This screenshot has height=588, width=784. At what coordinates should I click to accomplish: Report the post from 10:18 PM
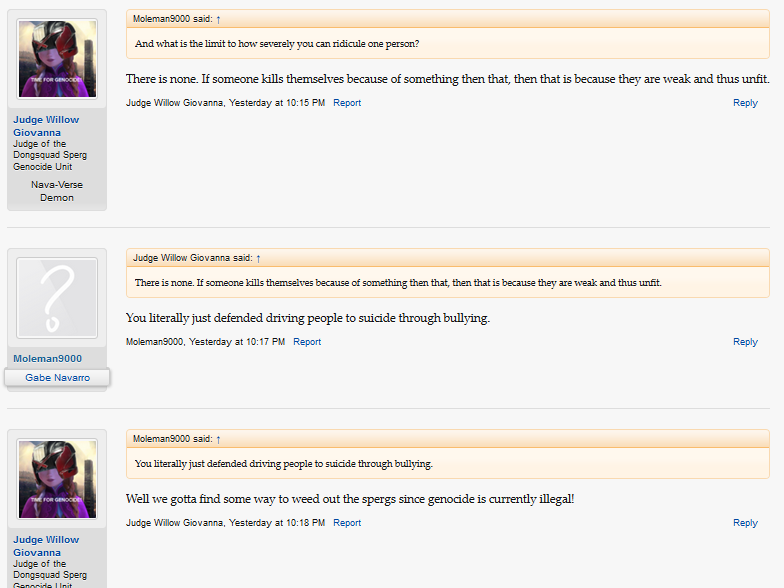coord(347,523)
